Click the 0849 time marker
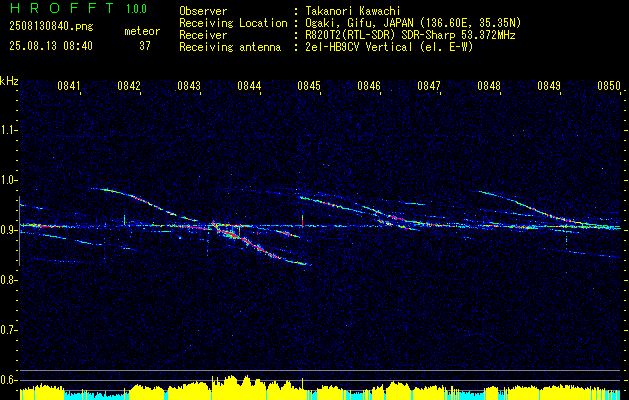629x400 pixels. [549, 86]
